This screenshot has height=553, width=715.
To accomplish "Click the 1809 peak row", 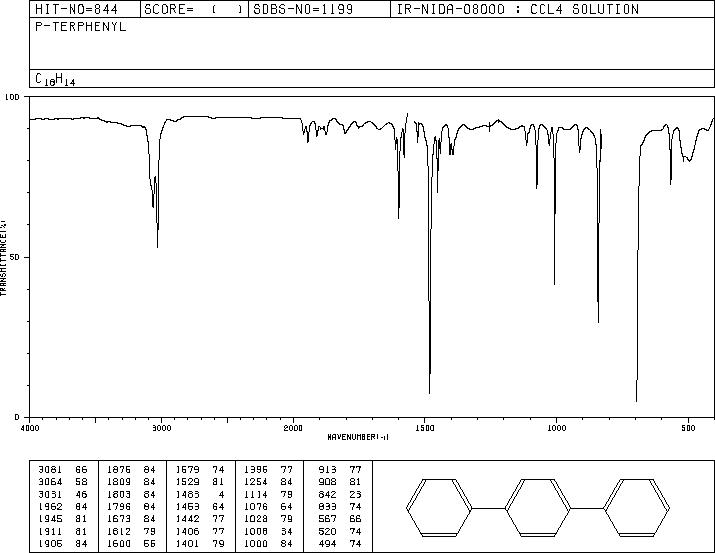I will coord(131,482).
